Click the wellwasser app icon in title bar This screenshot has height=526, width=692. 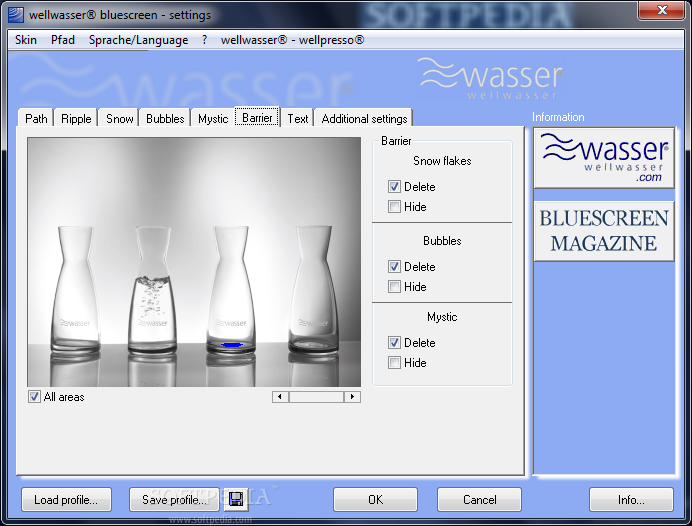[16, 14]
